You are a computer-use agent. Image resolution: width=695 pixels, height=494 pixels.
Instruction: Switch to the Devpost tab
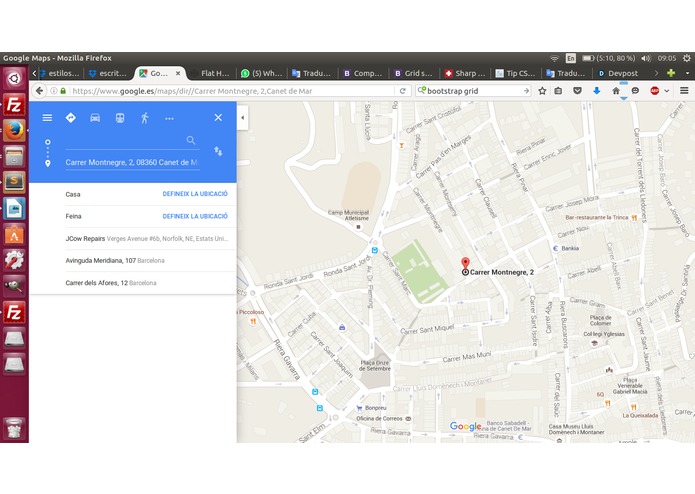click(618, 73)
